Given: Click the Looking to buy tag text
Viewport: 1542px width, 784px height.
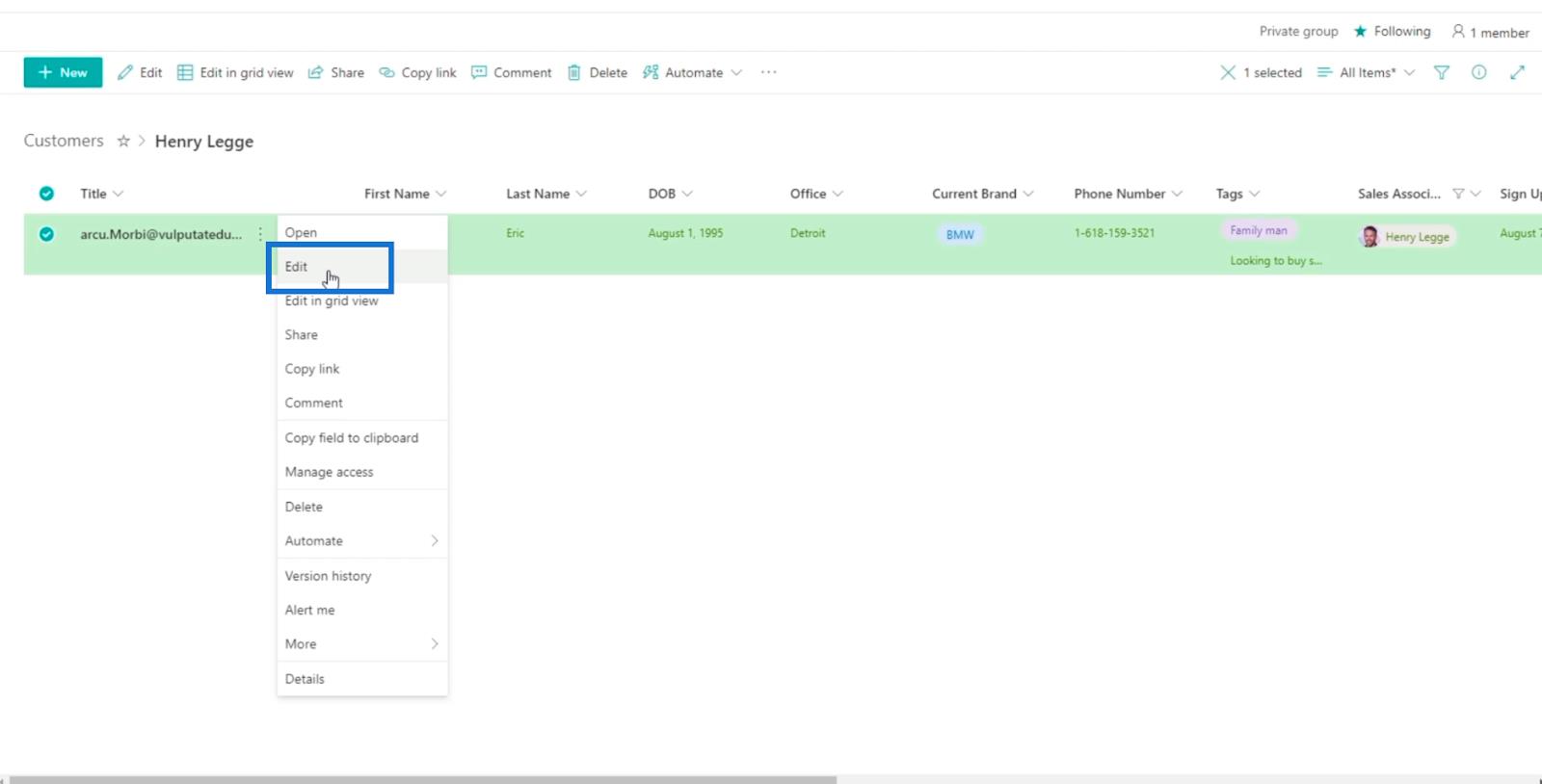Looking at the screenshot, I should (1276, 261).
